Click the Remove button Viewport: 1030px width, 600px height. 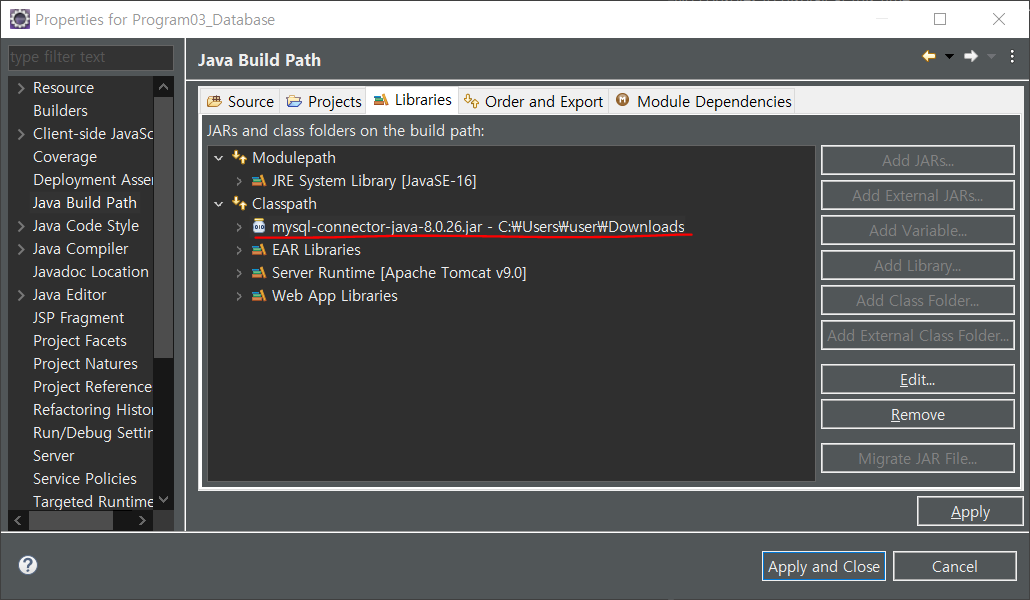[x=917, y=415]
